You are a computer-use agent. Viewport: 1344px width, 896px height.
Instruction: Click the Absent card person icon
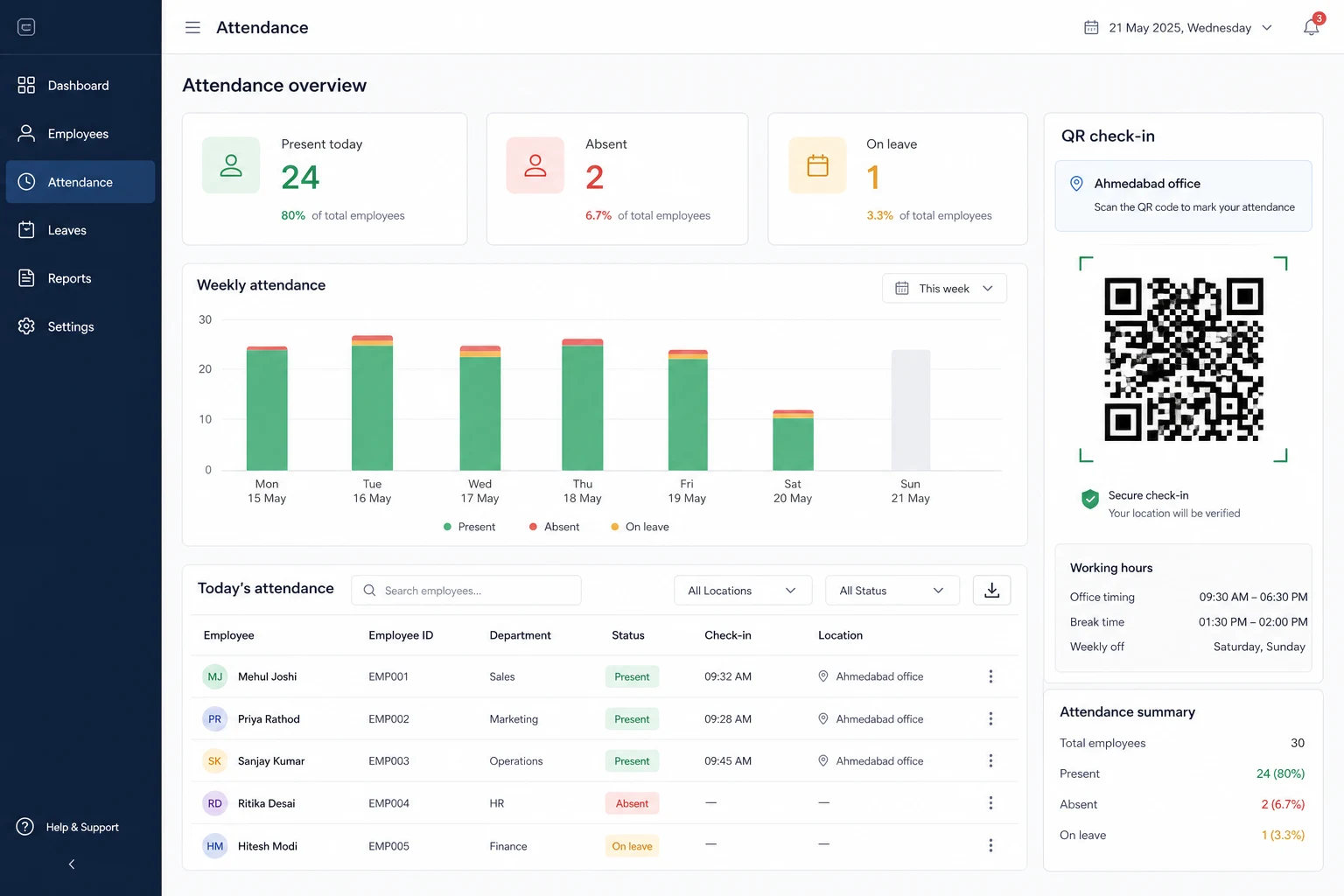click(535, 165)
